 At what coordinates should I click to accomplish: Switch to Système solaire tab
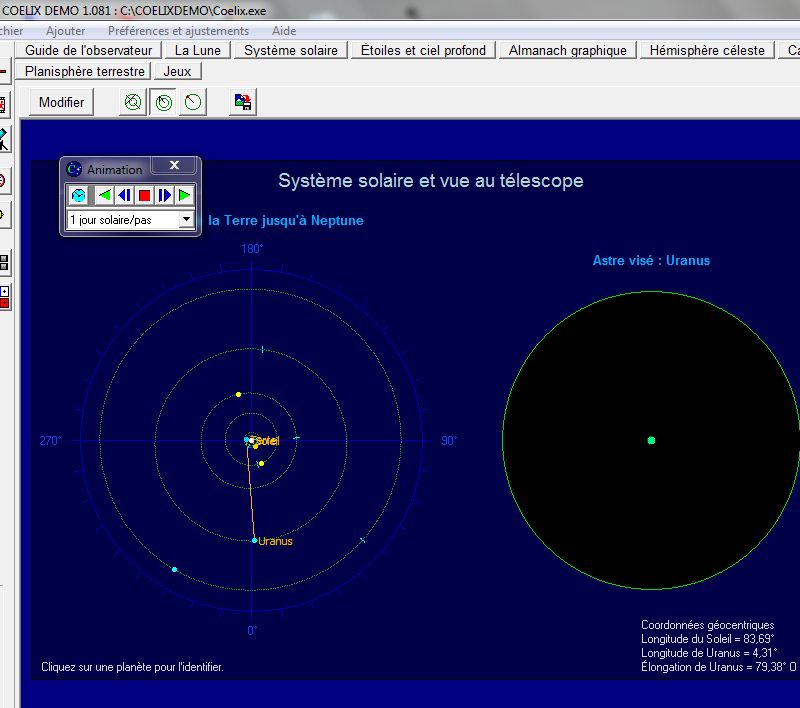291,50
